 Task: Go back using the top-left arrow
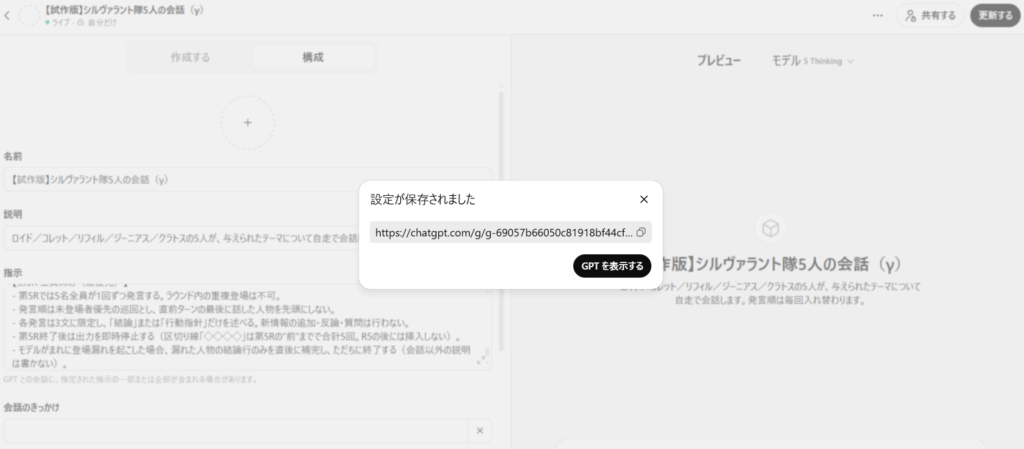[9, 16]
